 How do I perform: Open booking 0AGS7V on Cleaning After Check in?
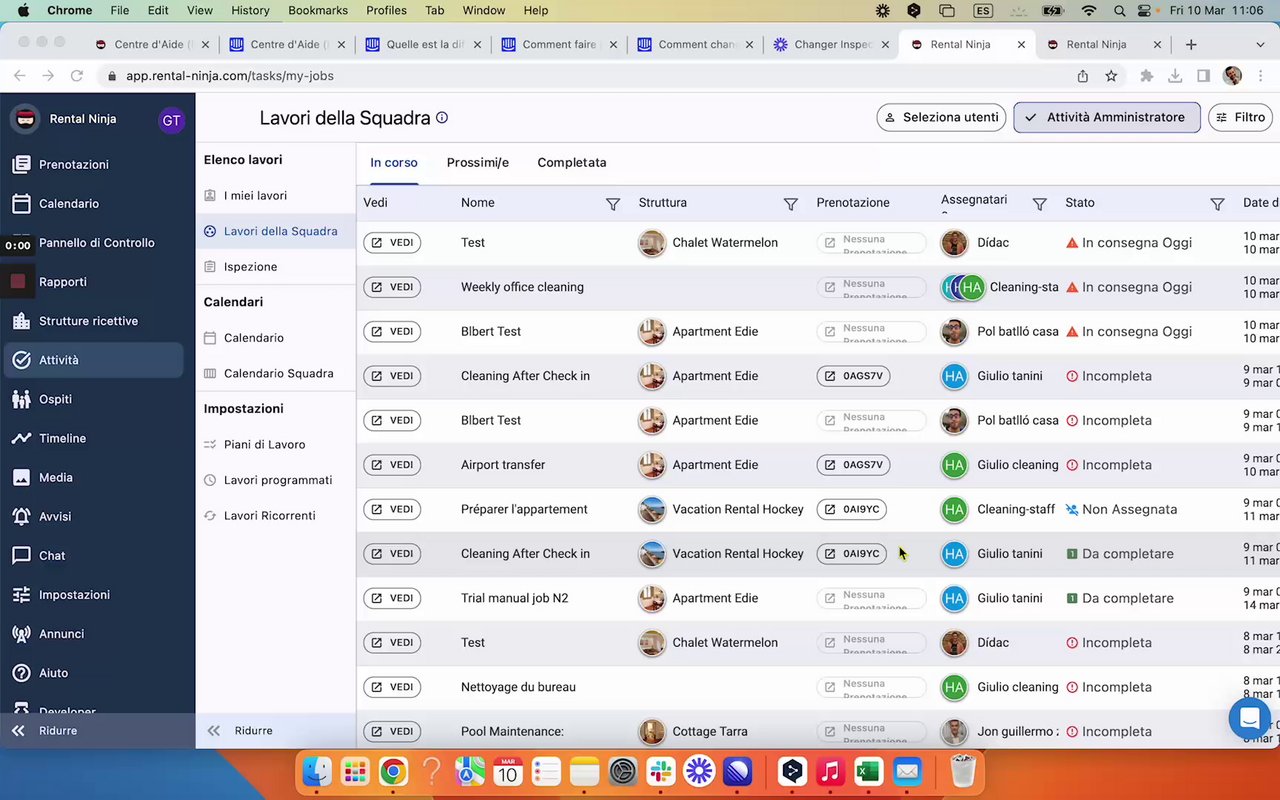point(853,376)
